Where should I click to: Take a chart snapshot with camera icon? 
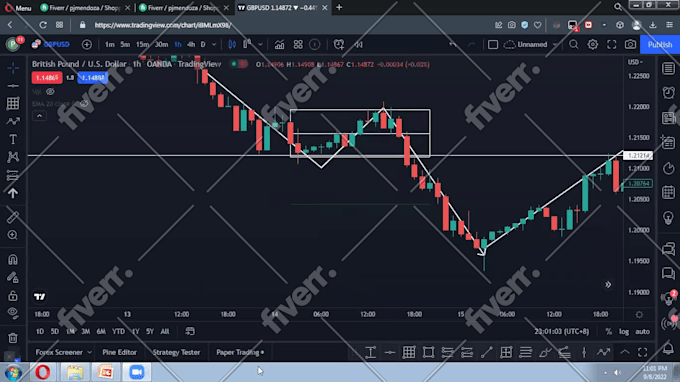coord(630,44)
